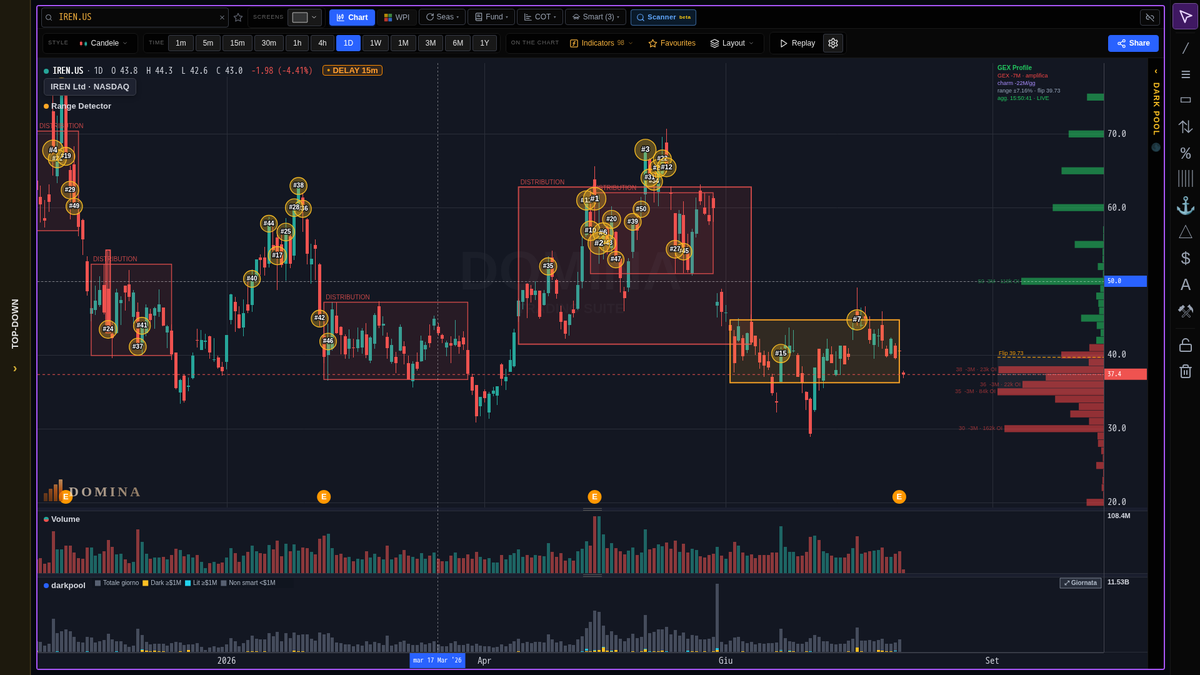Click the padlock lock-drawings icon
The width and height of the screenshot is (1200, 675).
(x=1185, y=345)
